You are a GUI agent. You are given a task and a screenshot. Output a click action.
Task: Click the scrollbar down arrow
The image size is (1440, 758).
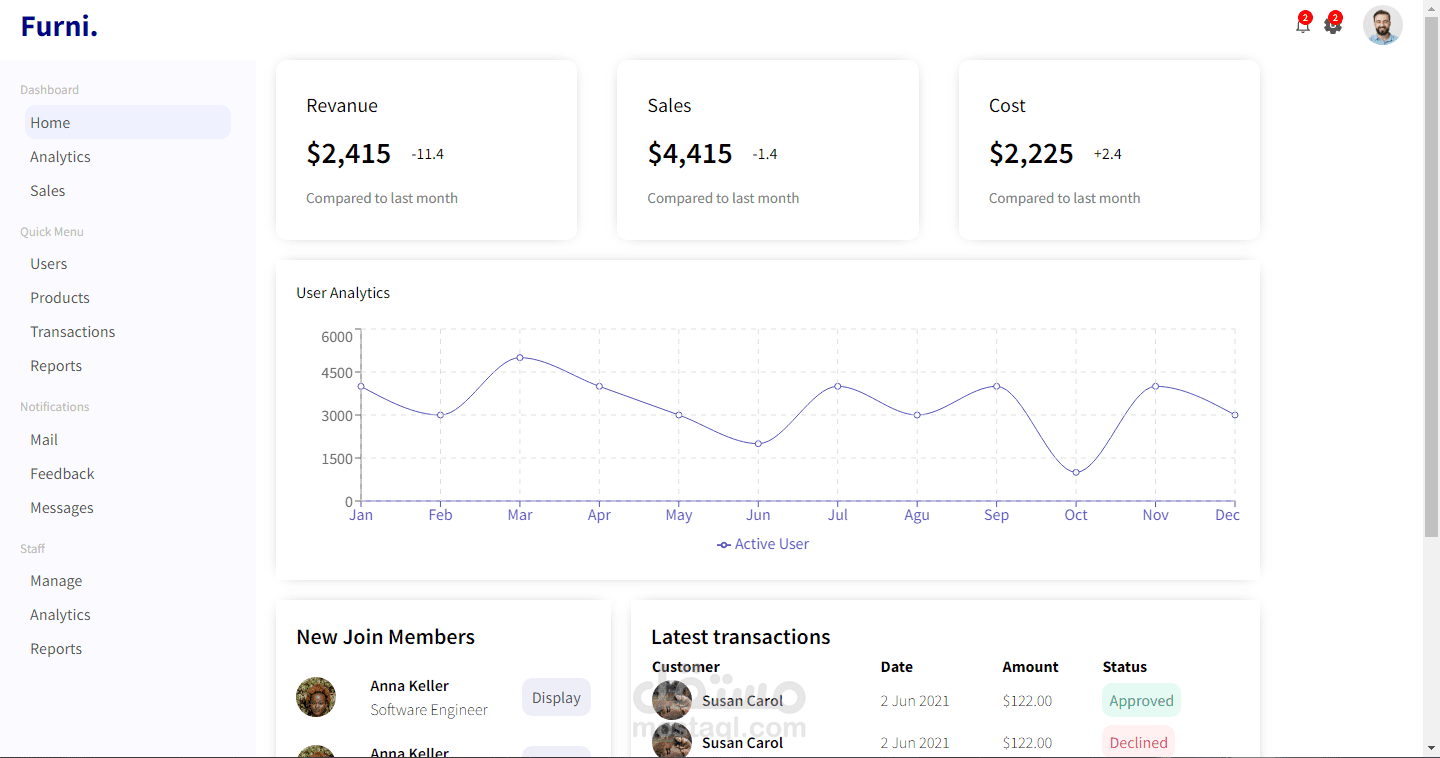tap(1431, 749)
